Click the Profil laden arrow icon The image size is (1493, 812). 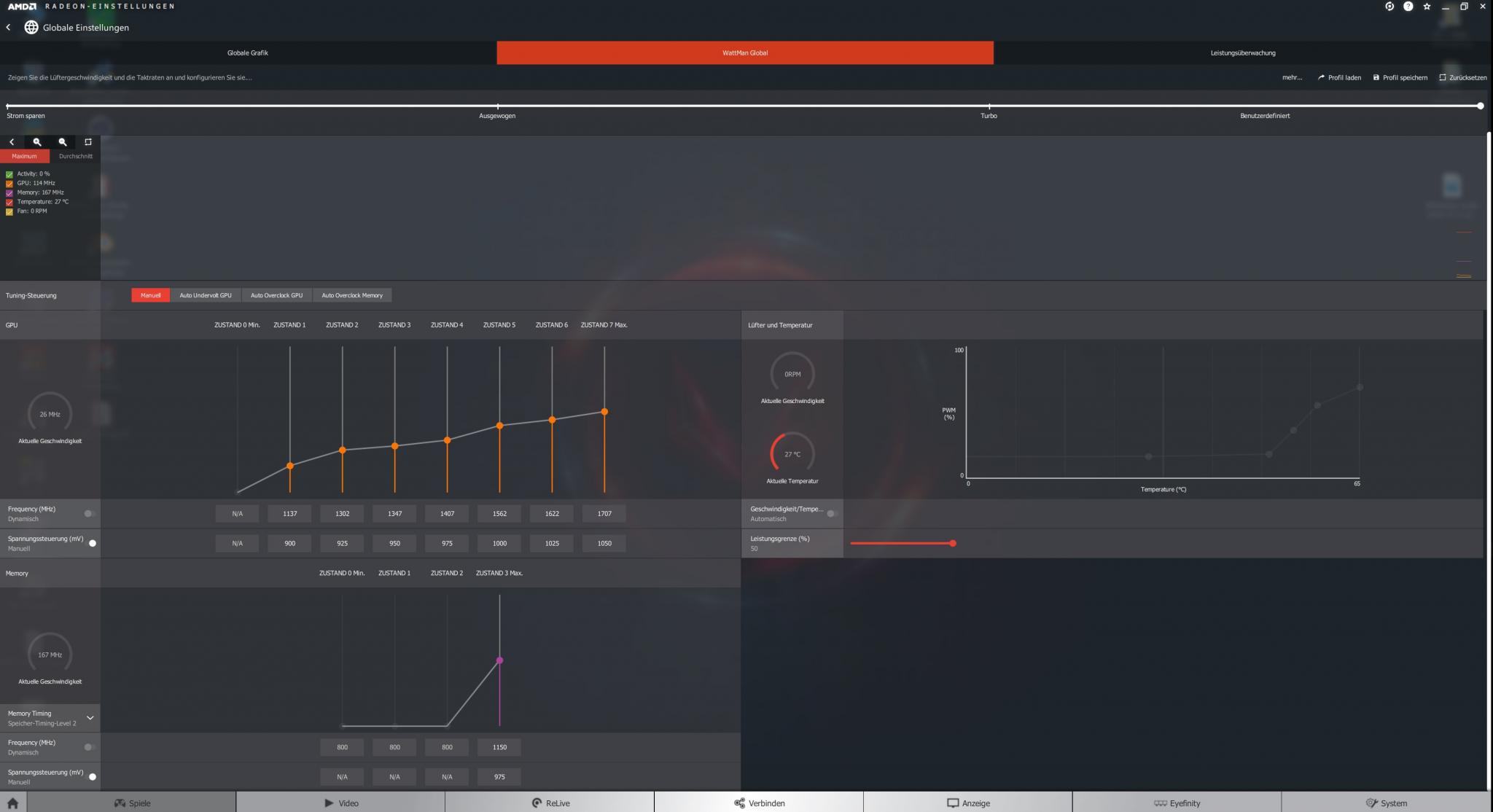pos(1321,77)
